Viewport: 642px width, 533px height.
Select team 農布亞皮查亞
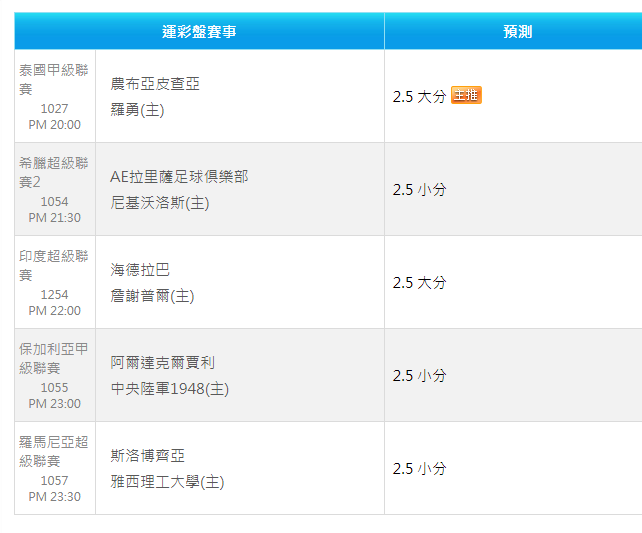pos(155,84)
